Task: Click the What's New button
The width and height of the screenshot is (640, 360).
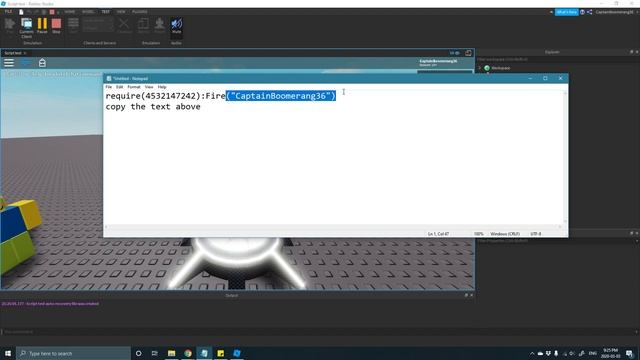Action: (567, 12)
